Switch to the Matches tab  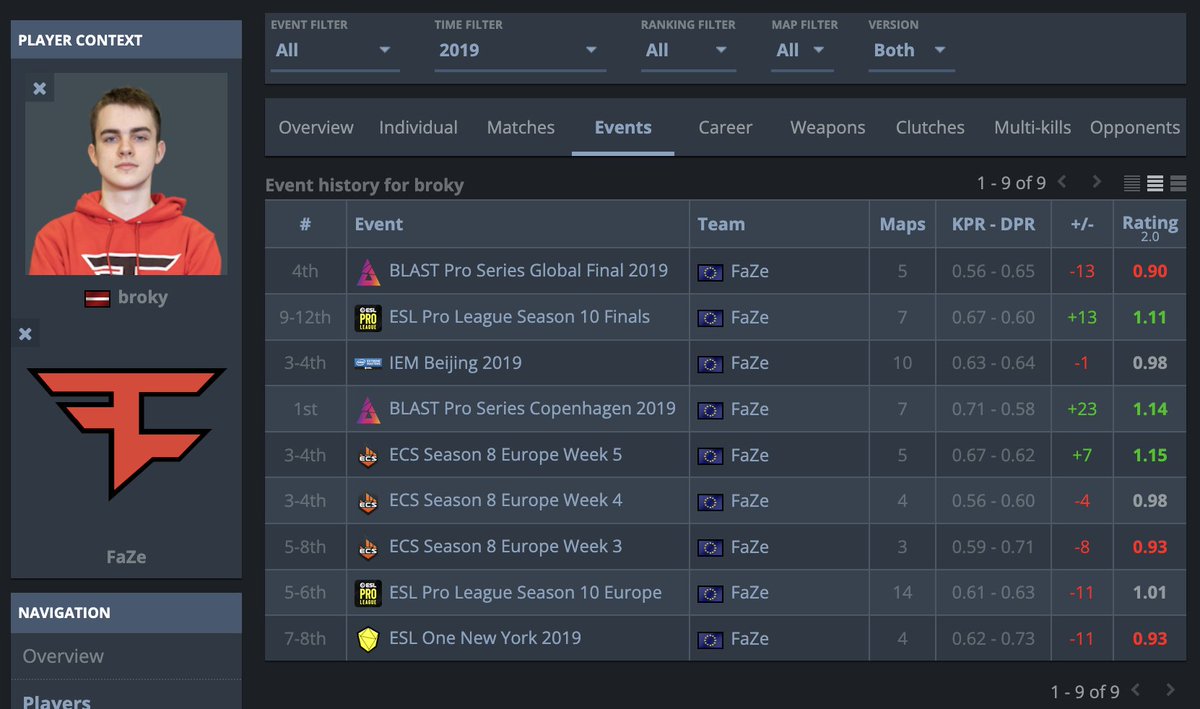(520, 128)
